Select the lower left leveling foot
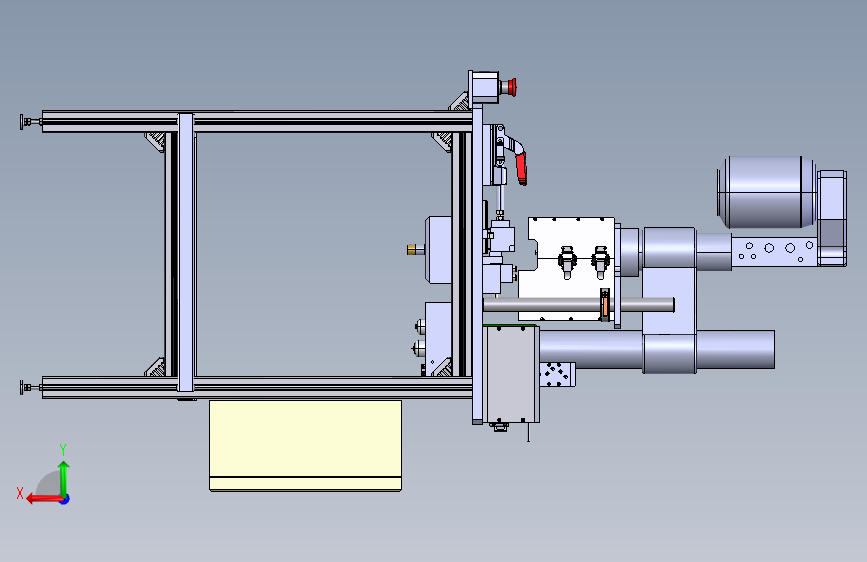The image size is (867, 562). coord(31,388)
